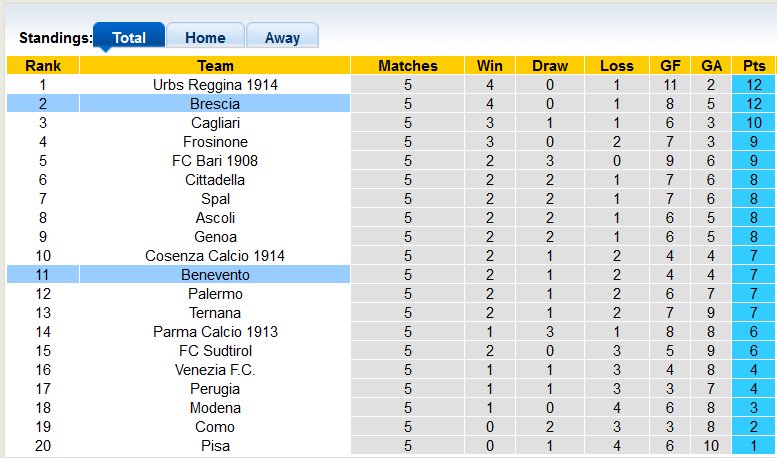Click the Draw column header
This screenshot has height=458, width=777.
[x=550, y=66]
